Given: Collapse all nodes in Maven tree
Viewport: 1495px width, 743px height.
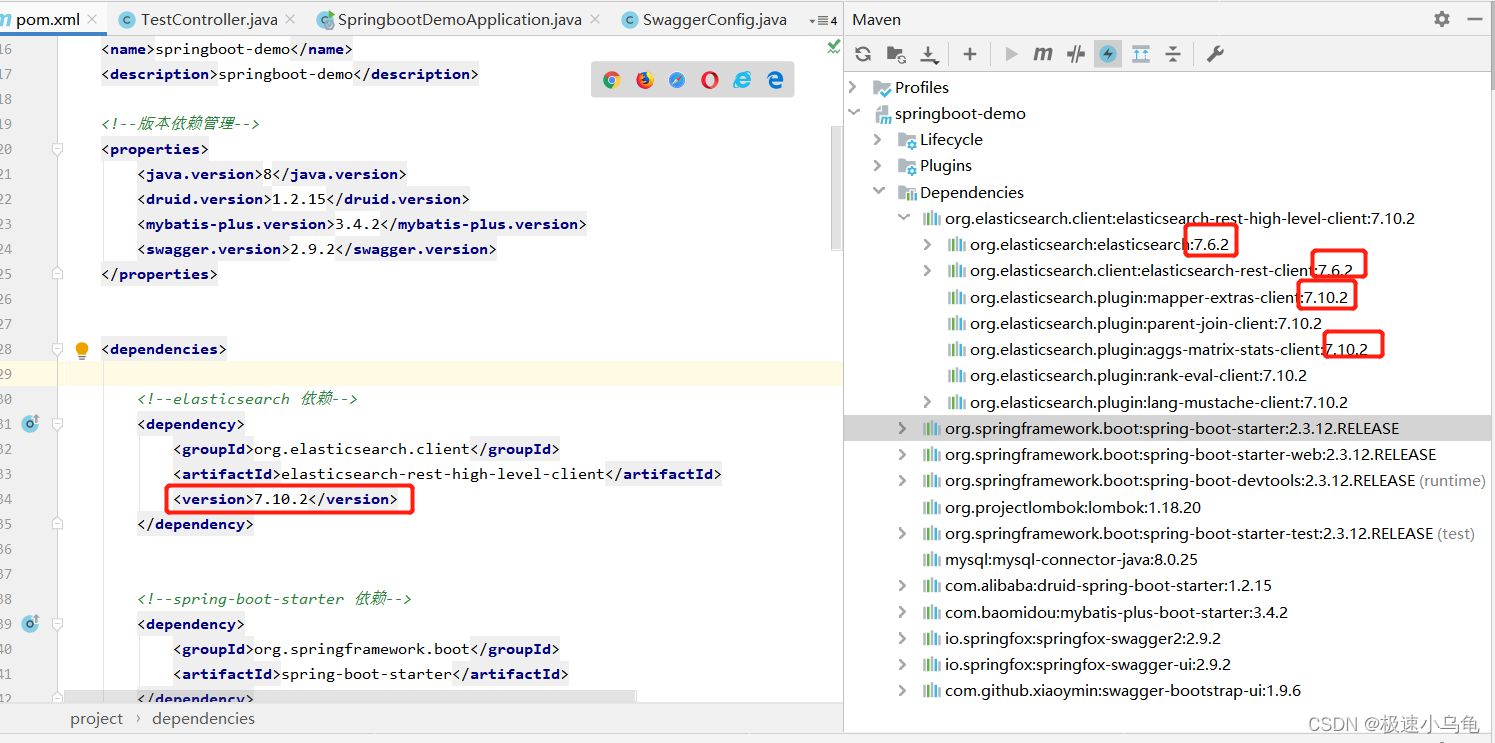Looking at the screenshot, I should pyautogui.click(x=1173, y=54).
